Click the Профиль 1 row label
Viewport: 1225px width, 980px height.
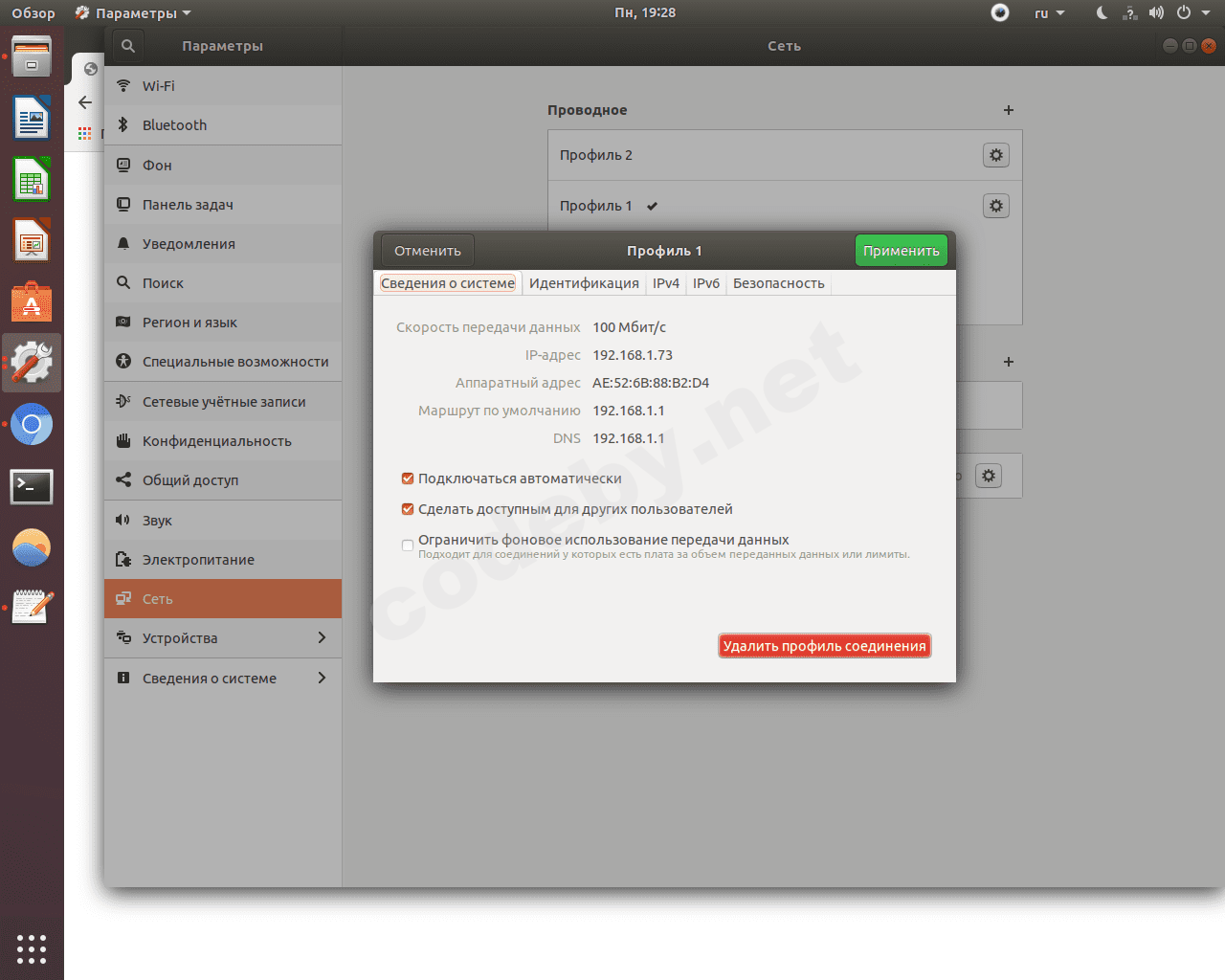click(596, 206)
